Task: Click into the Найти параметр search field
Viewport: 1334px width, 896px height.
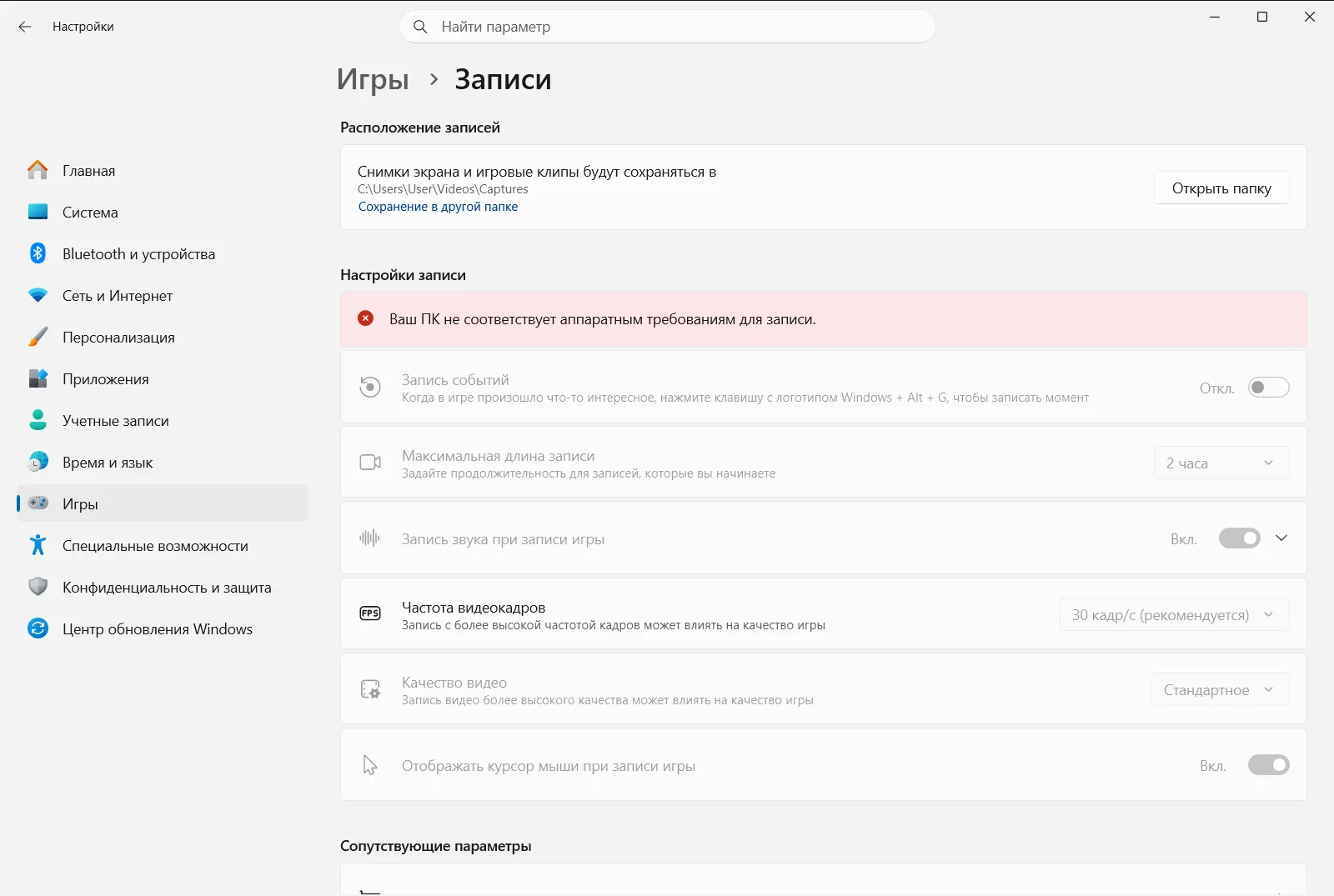Action: pyautogui.click(x=667, y=27)
